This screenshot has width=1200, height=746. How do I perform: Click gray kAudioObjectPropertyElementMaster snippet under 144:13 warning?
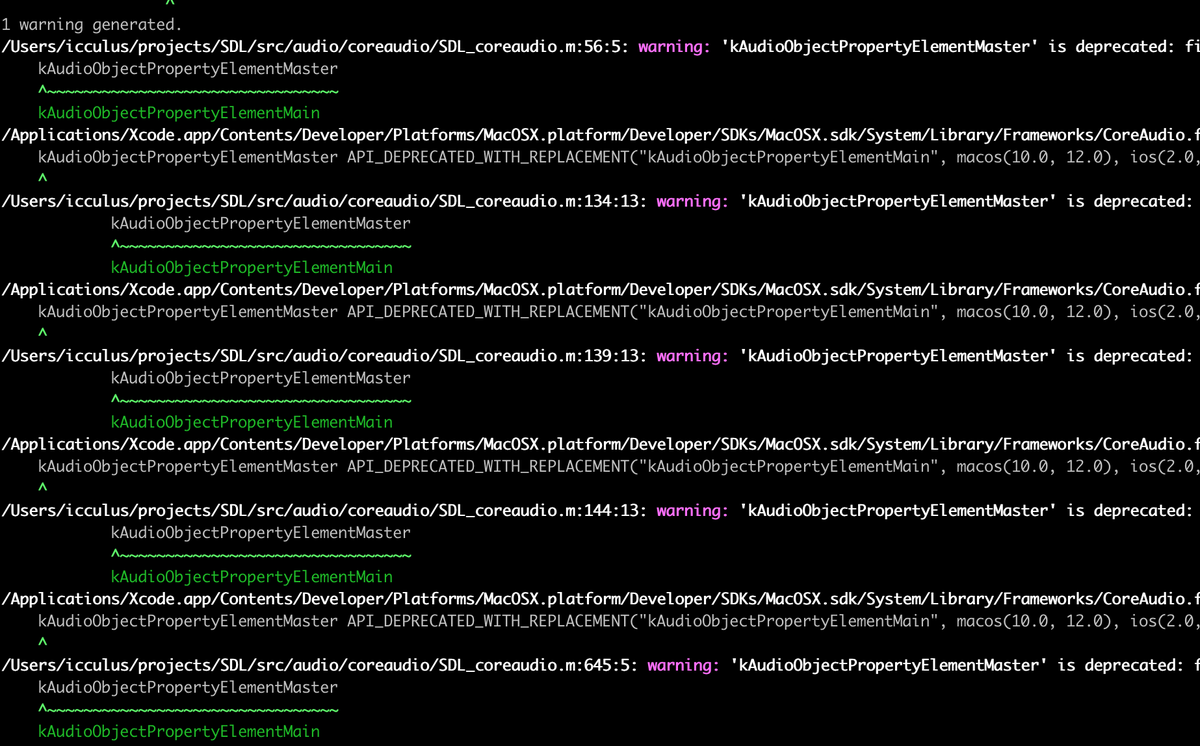(261, 532)
